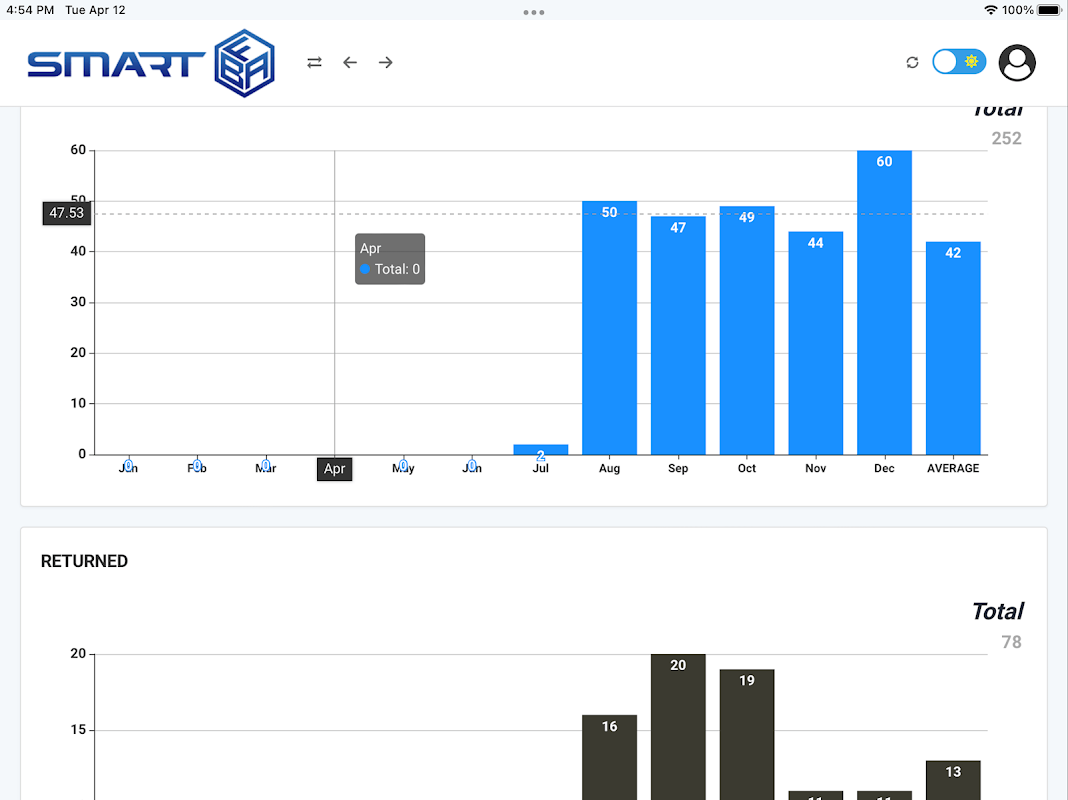The height and width of the screenshot is (800, 1068).
Task: Click the Nov axis label
Action: [816, 468]
